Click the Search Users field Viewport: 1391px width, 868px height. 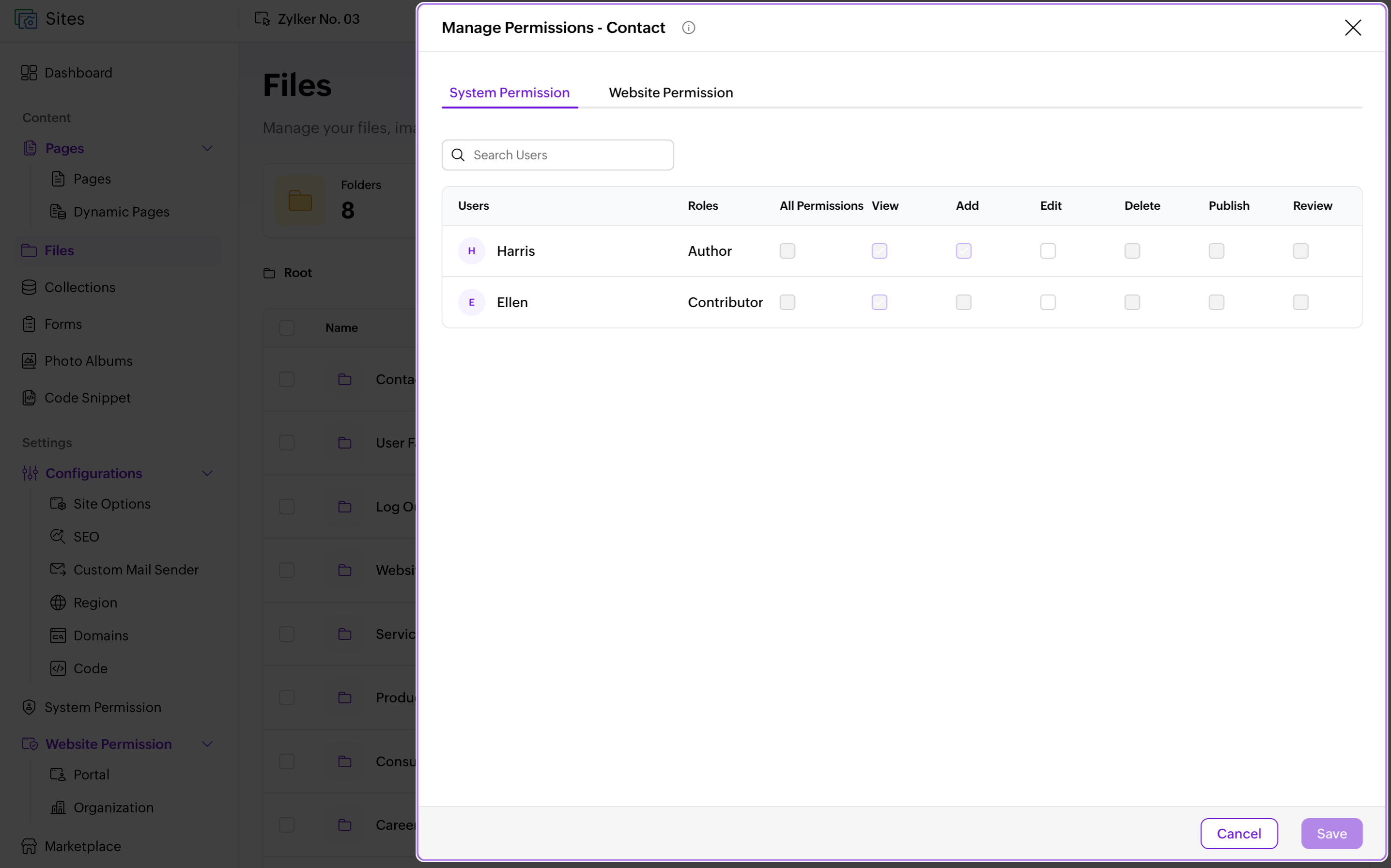click(x=557, y=155)
